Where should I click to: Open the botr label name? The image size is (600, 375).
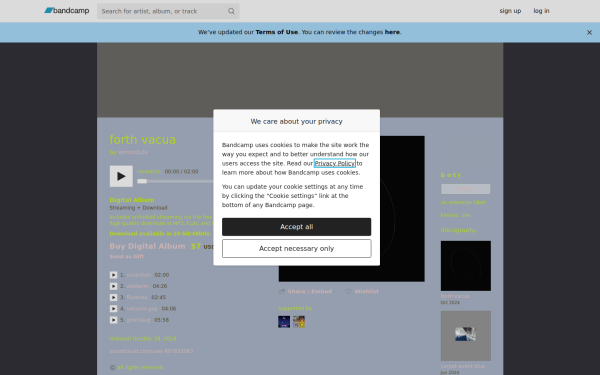coord(451,175)
